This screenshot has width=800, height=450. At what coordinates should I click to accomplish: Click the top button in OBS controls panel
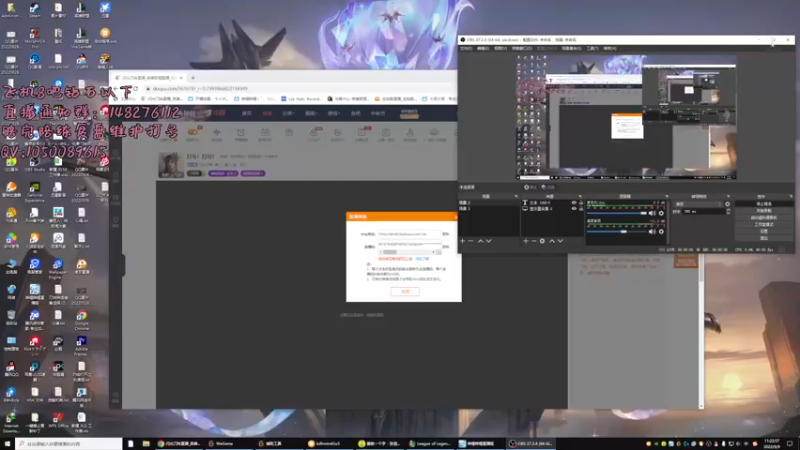pyautogui.click(x=764, y=204)
